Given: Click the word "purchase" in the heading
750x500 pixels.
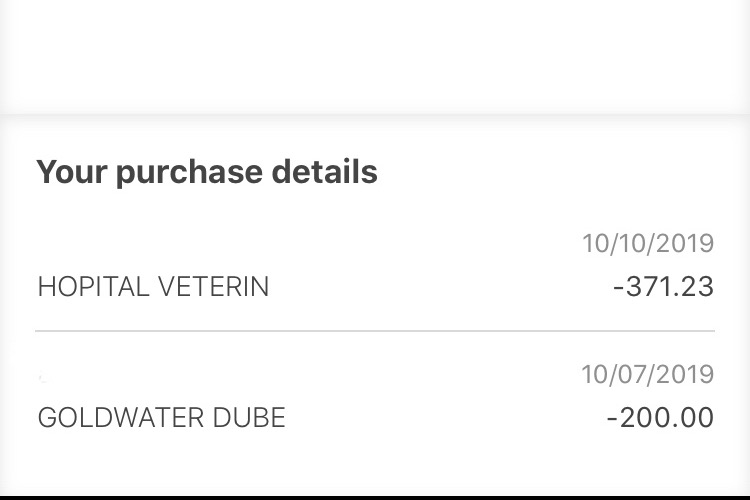Looking at the screenshot, I should click(189, 173).
